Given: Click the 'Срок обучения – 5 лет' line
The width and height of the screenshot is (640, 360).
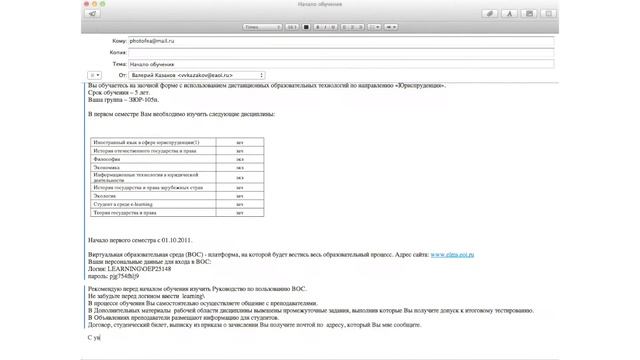Looking at the screenshot, I should click(x=119, y=93).
